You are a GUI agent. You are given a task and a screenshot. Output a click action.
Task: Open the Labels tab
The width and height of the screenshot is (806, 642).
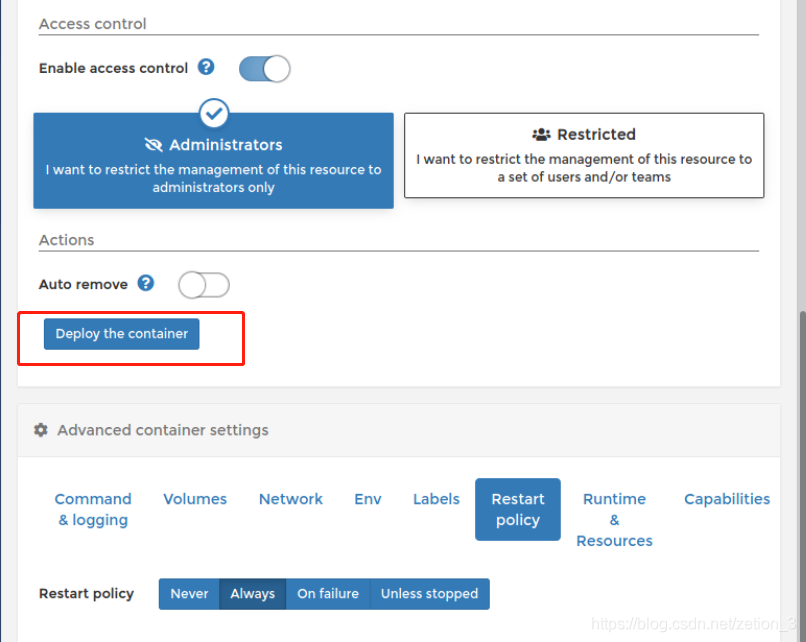436,499
